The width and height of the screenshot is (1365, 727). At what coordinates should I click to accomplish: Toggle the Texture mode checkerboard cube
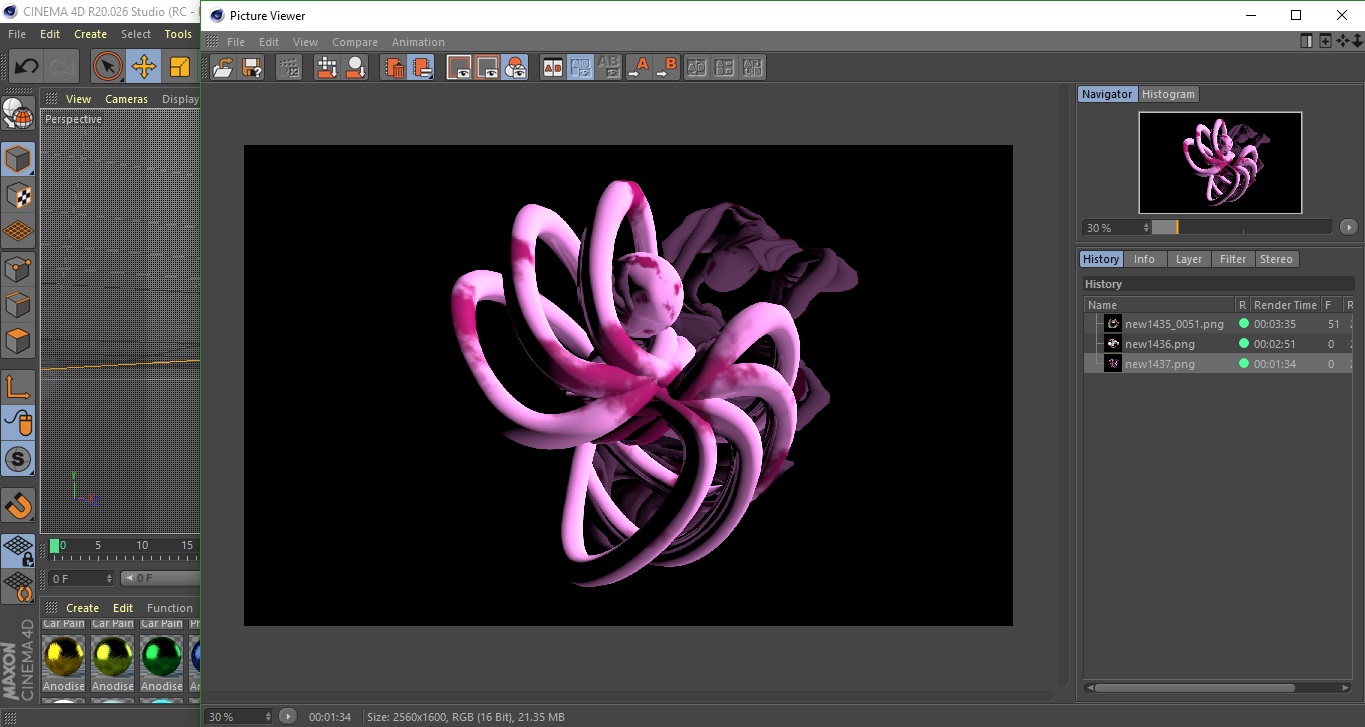pyautogui.click(x=18, y=195)
